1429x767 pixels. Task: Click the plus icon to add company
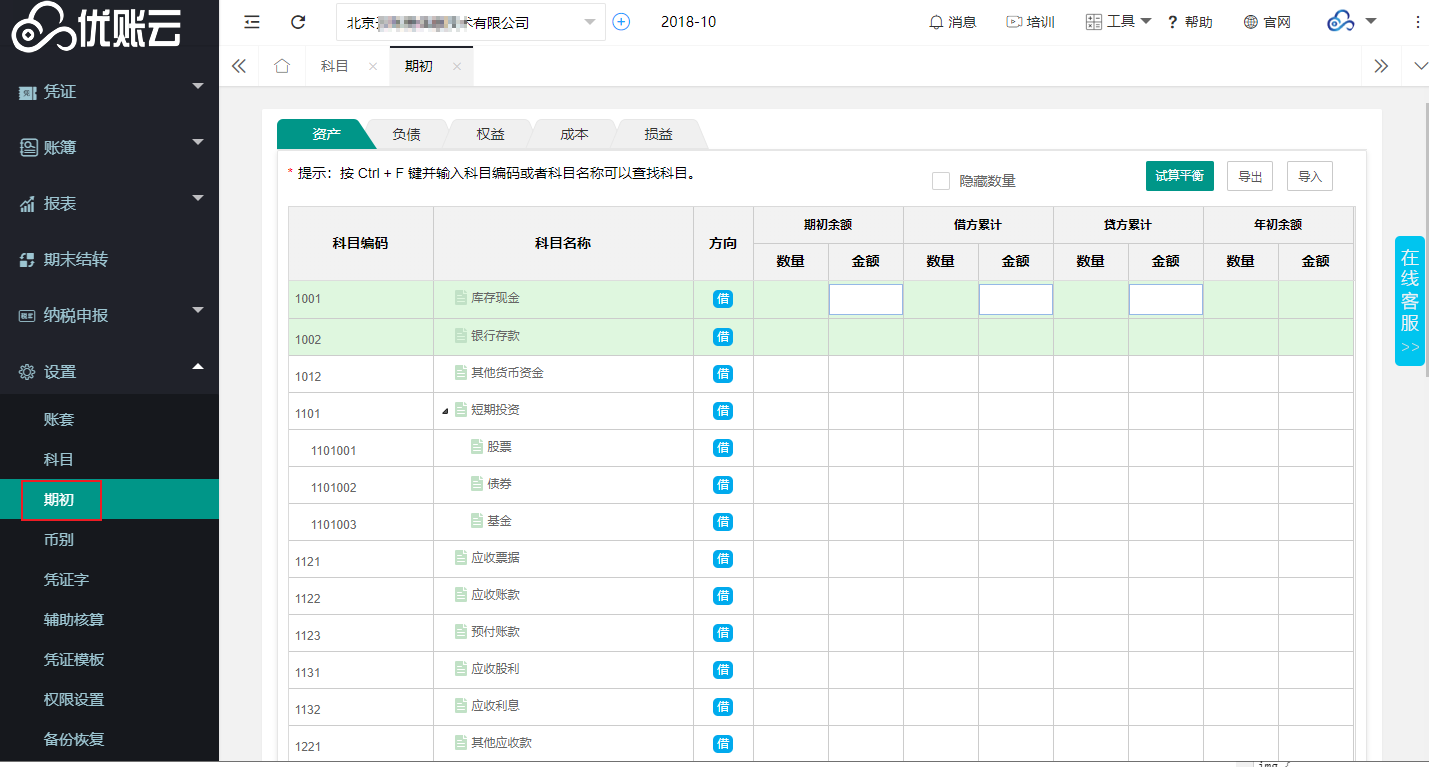tap(621, 22)
